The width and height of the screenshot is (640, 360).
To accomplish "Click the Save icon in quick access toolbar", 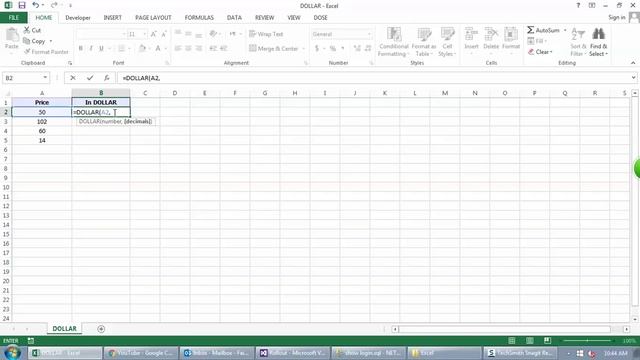I will click(22, 5).
